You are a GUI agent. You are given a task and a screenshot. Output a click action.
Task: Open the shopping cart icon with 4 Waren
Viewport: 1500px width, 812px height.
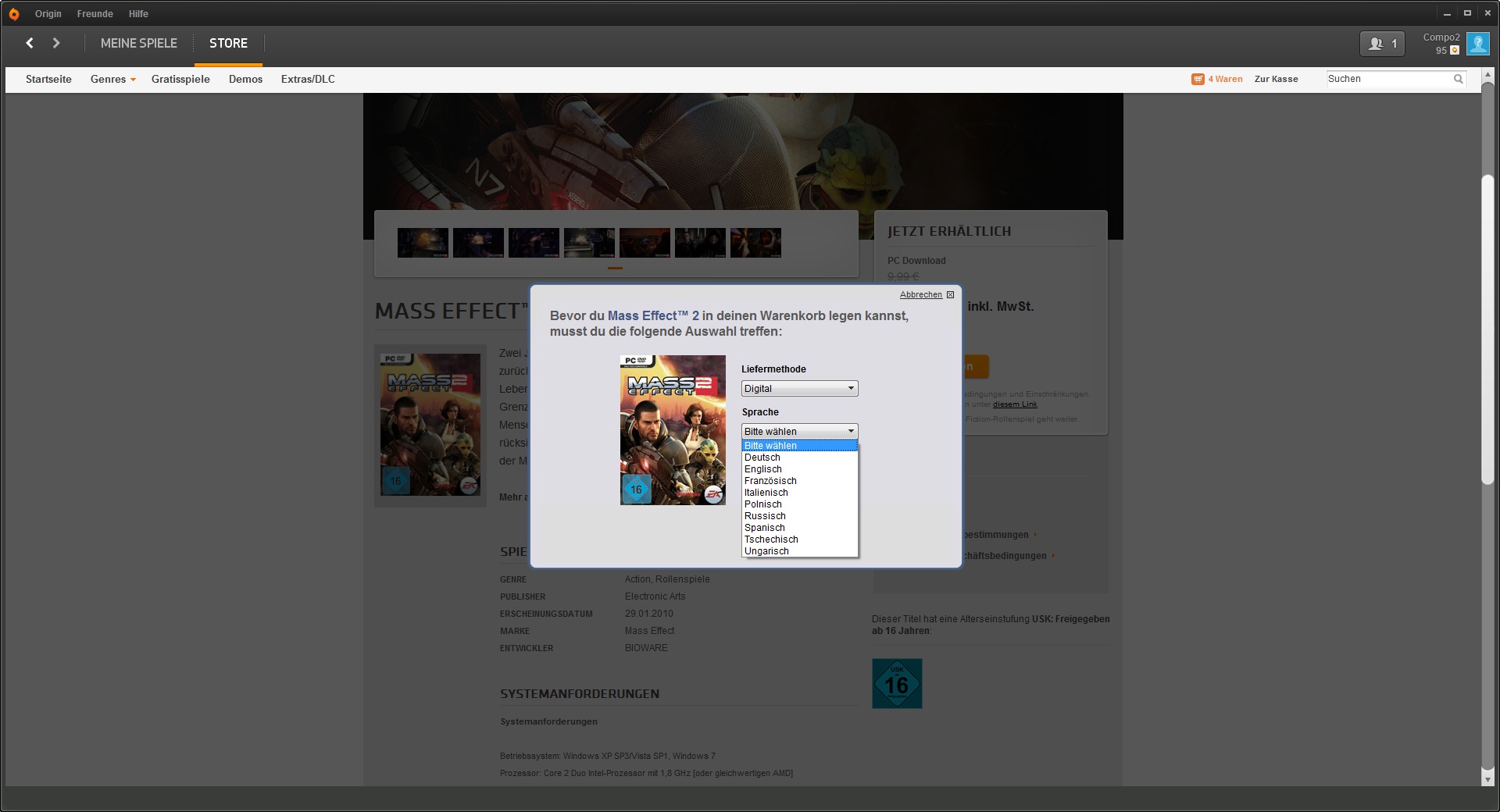pos(1198,79)
